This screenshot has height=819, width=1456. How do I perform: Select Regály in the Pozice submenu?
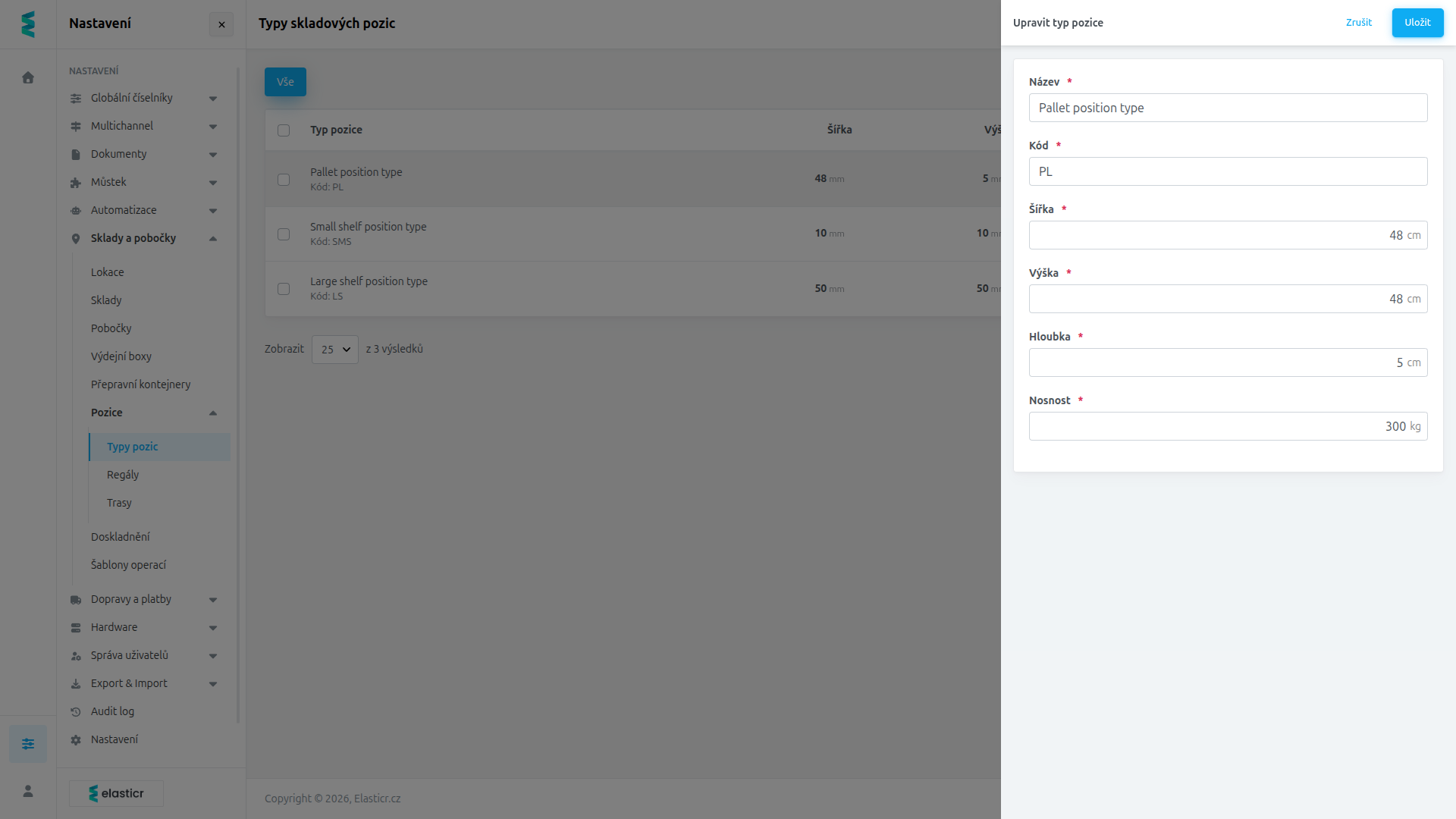[123, 475]
